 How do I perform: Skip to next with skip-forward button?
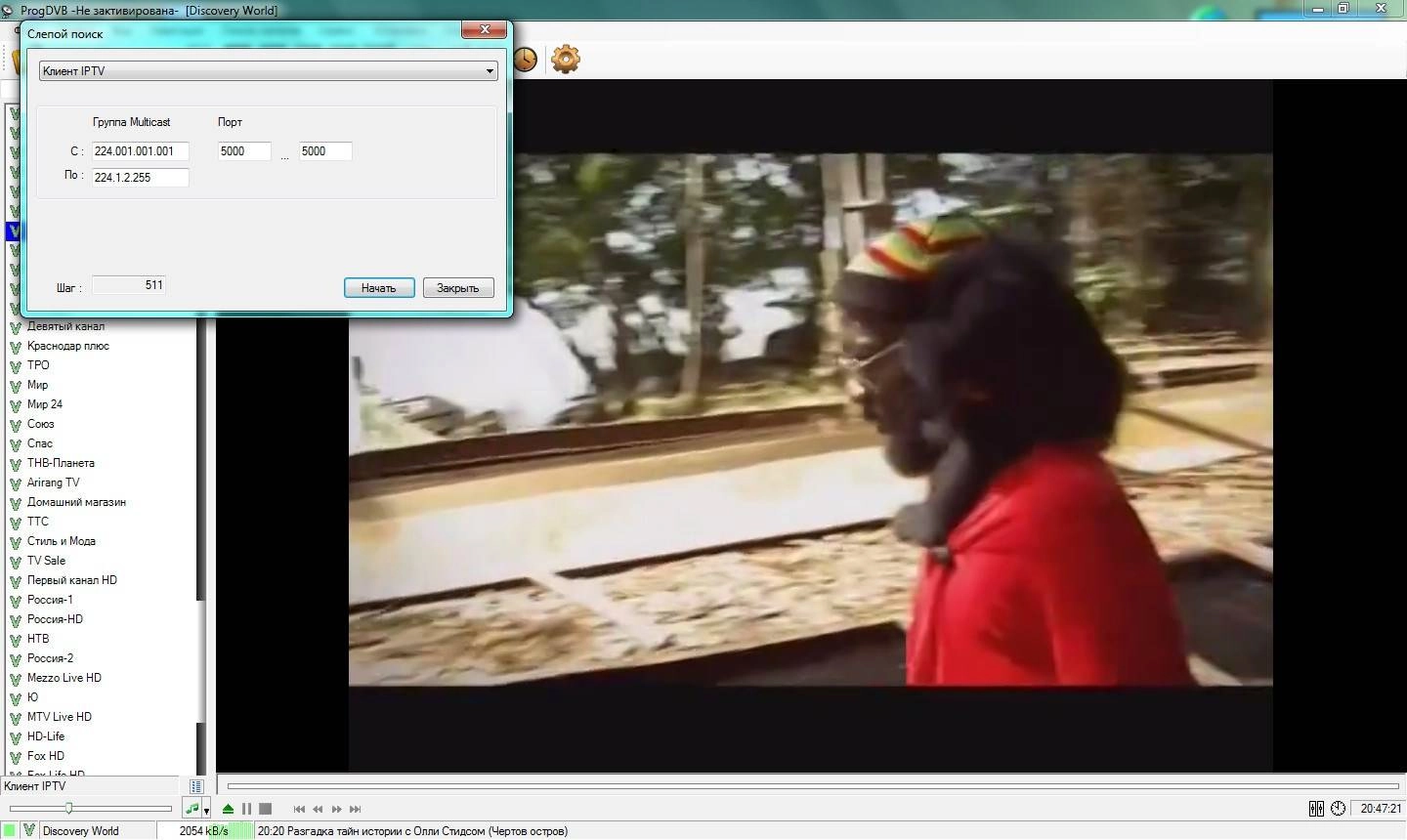(x=355, y=809)
